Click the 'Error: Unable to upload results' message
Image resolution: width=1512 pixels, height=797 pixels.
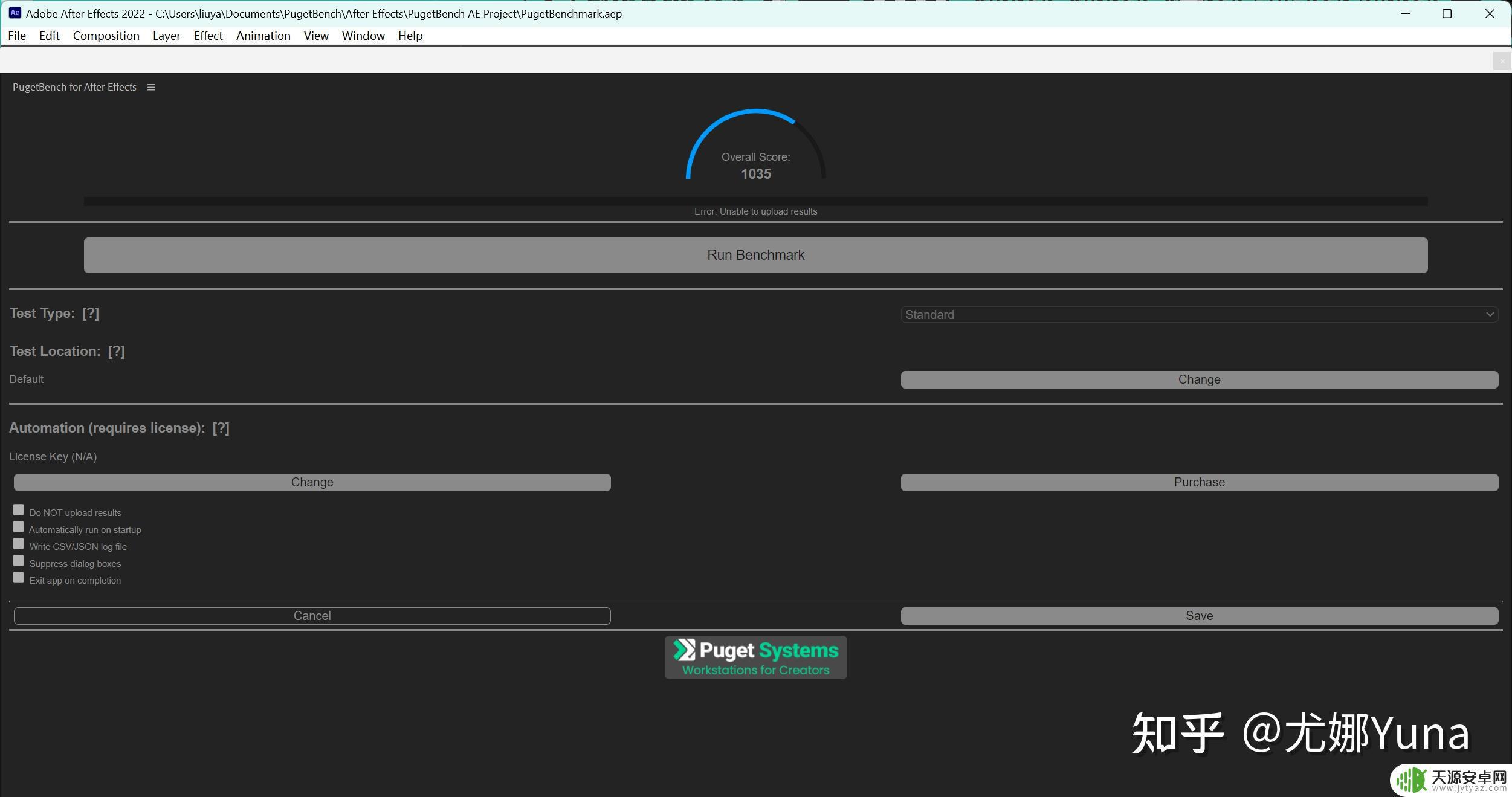click(755, 211)
